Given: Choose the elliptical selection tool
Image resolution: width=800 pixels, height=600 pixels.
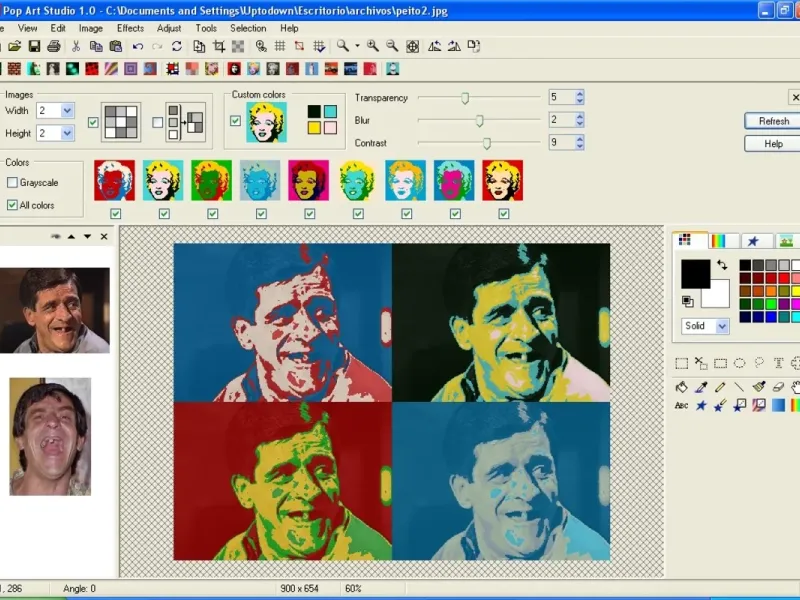Looking at the screenshot, I should 739,364.
